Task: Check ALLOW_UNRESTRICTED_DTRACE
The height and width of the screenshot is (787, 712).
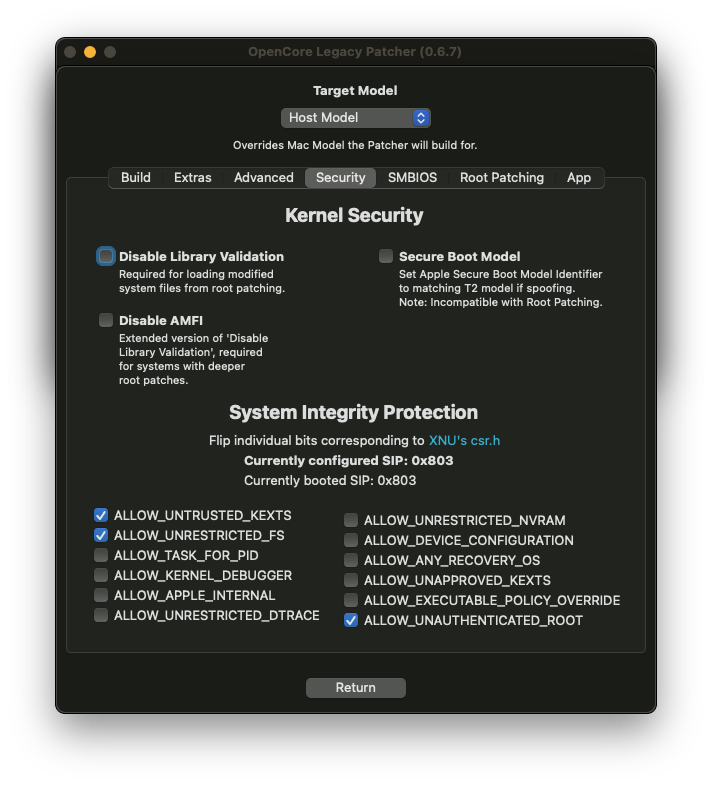Action: [101, 615]
